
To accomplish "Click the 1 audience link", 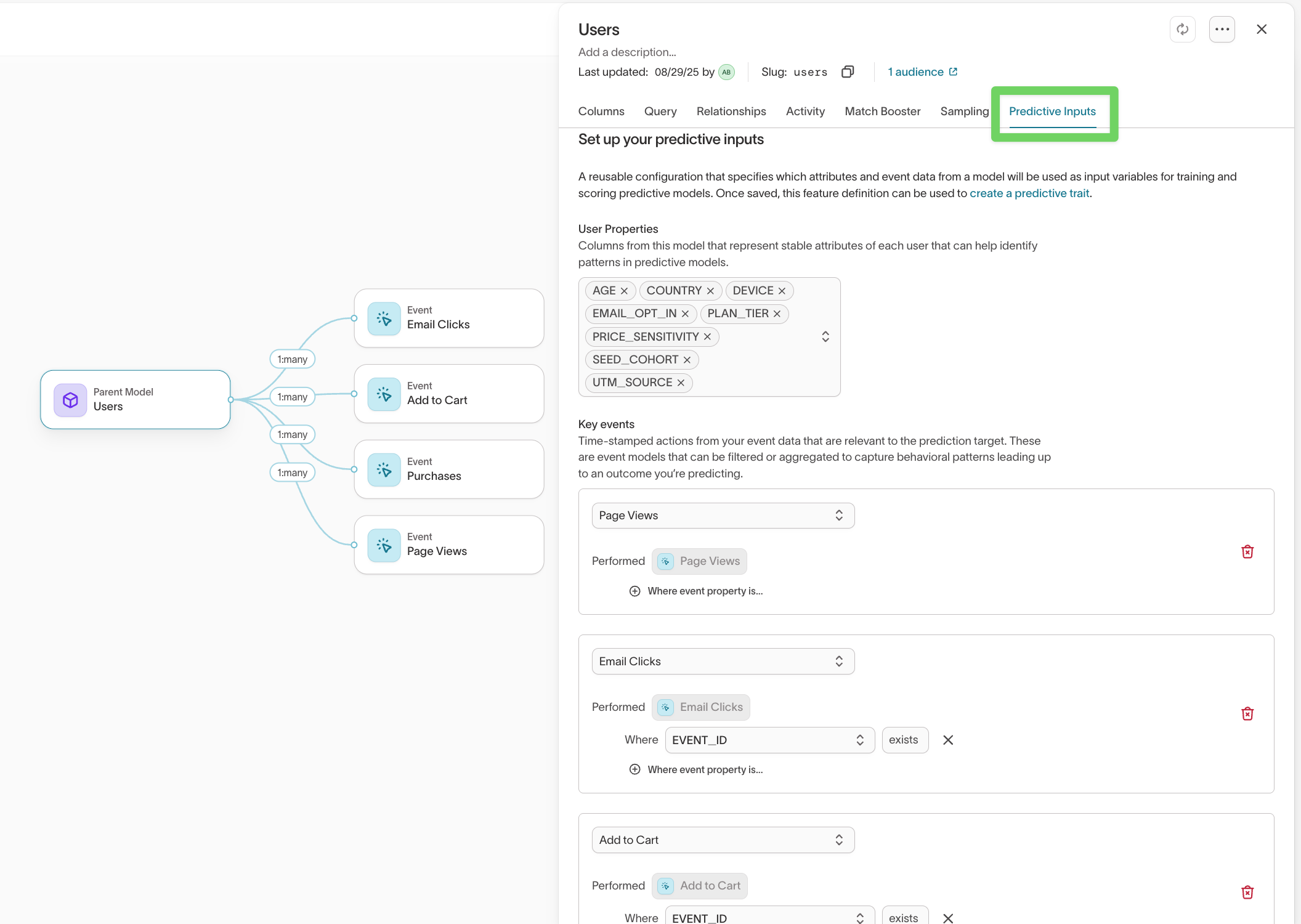I will pyautogui.click(x=917, y=71).
